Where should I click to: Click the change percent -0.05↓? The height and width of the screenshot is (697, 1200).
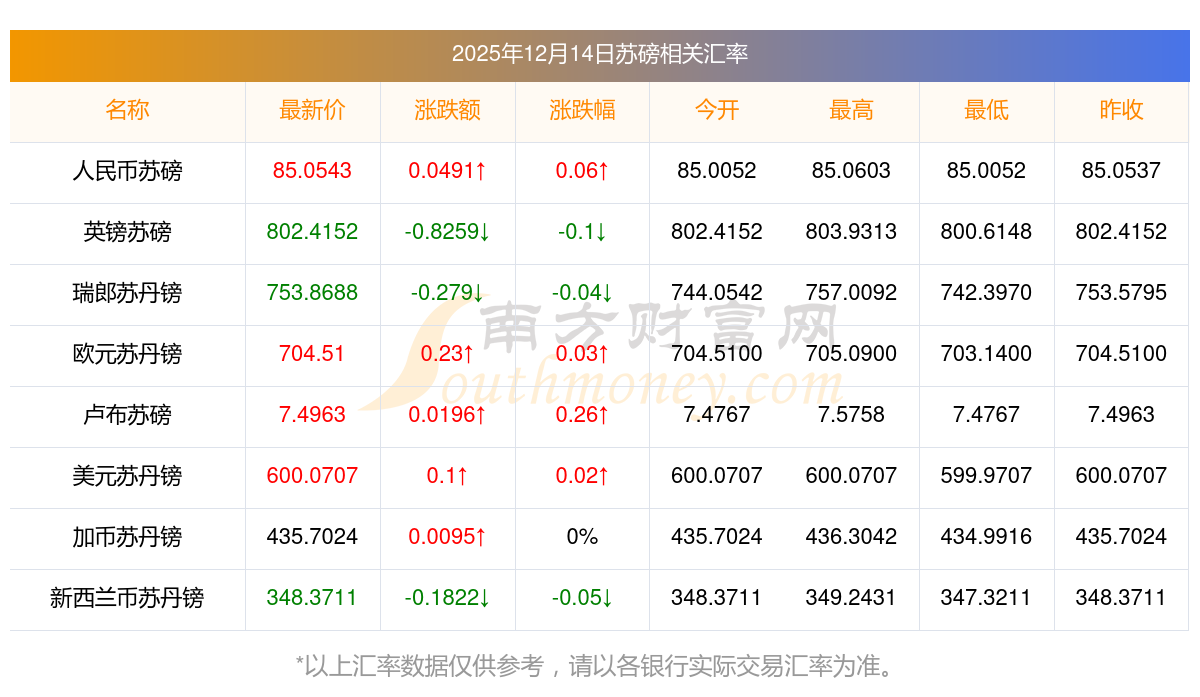[582, 598]
